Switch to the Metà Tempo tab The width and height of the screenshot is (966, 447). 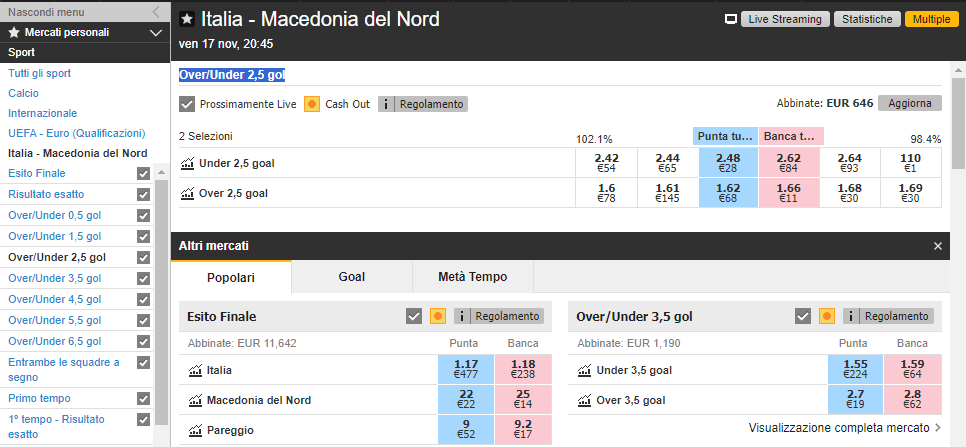pos(473,277)
